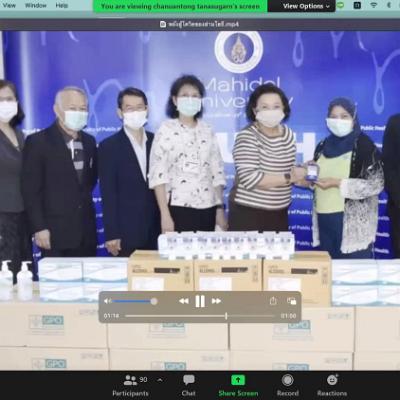This screenshot has height=400, width=400.
Task: Fast-forward the video in the player
Action: pyautogui.click(x=216, y=301)
